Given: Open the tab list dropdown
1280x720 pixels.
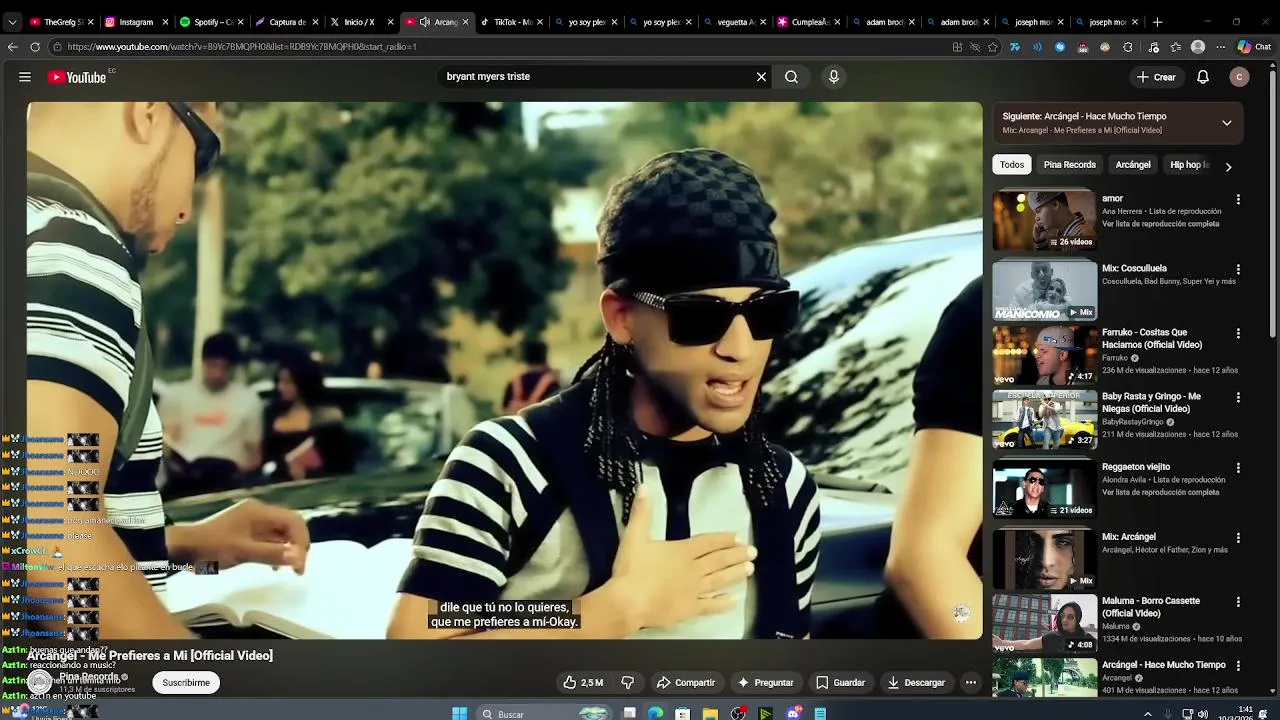Looking at the screenshot, I should click(x=13, y=22).
